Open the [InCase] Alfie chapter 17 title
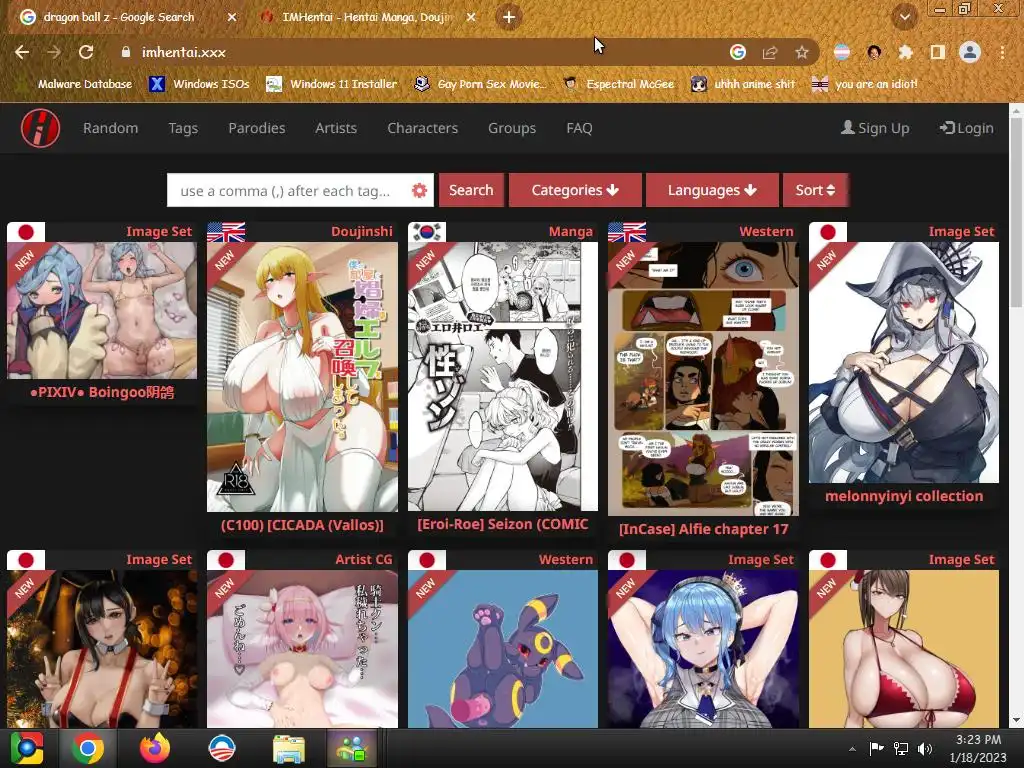Screen dimensions: 1024x768 [703, 529]
